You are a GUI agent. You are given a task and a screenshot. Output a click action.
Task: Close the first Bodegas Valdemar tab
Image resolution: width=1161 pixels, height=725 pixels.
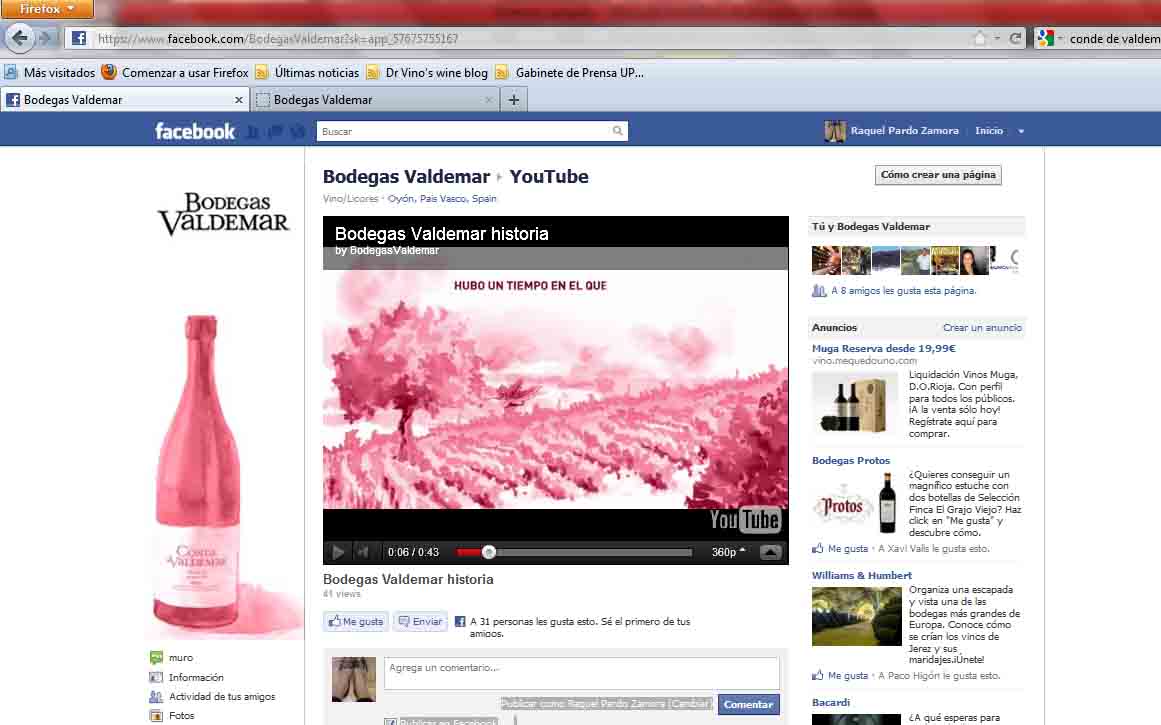238,100
